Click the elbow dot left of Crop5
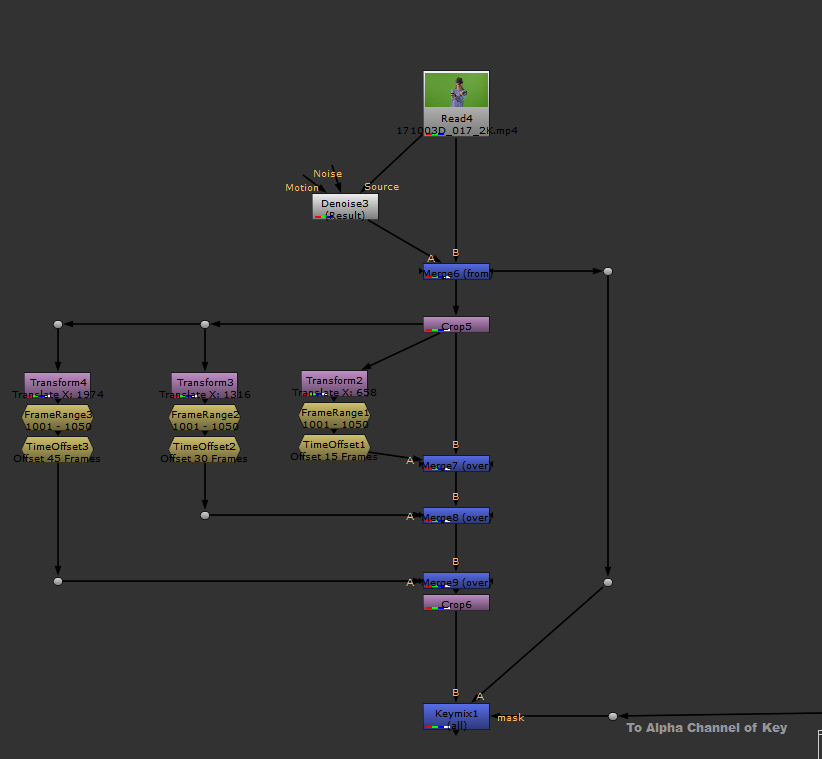822x759 pixels. tap(204, 324)
